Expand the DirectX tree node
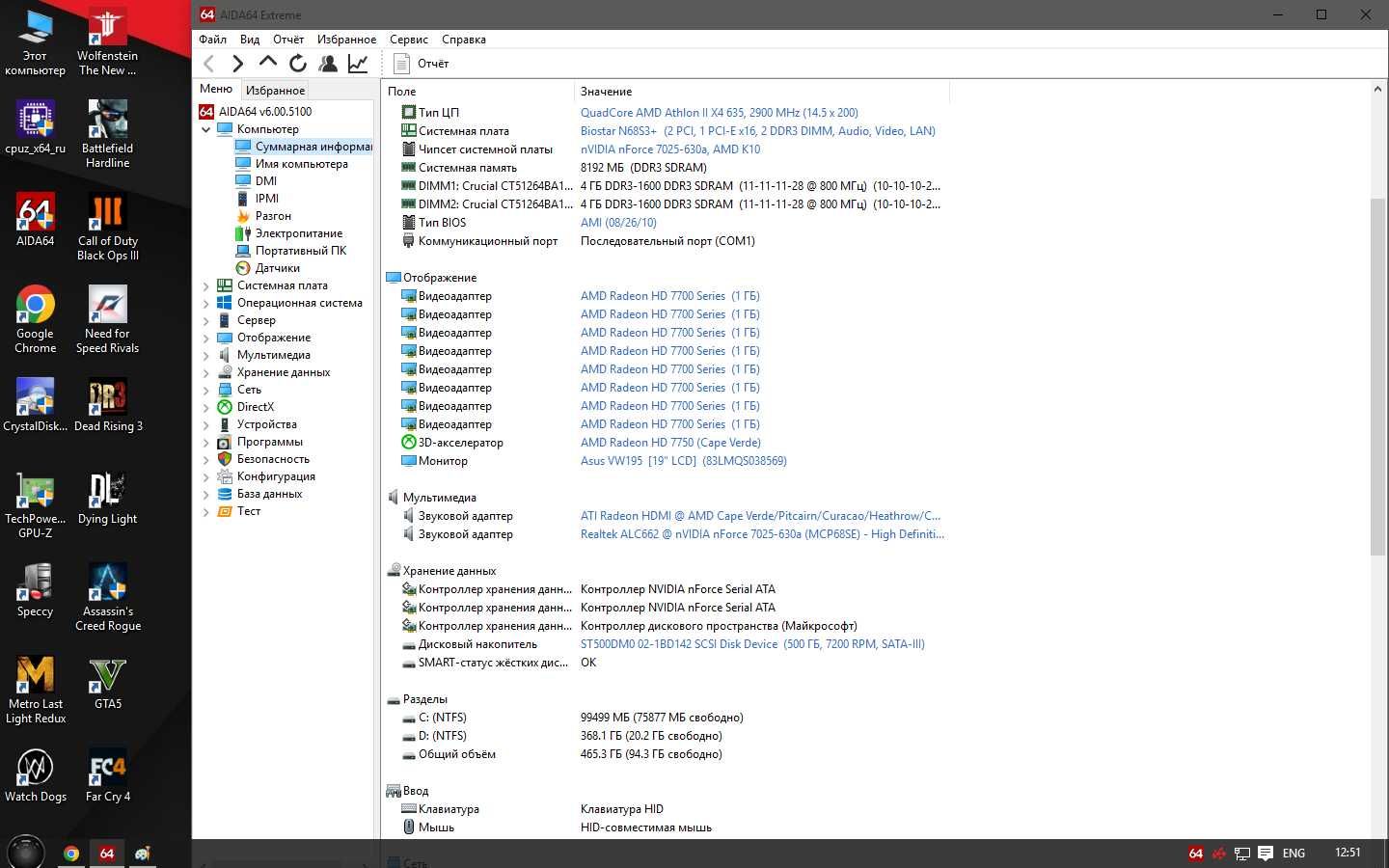This screenshot has width=1389, height=868. click(205, 407)
